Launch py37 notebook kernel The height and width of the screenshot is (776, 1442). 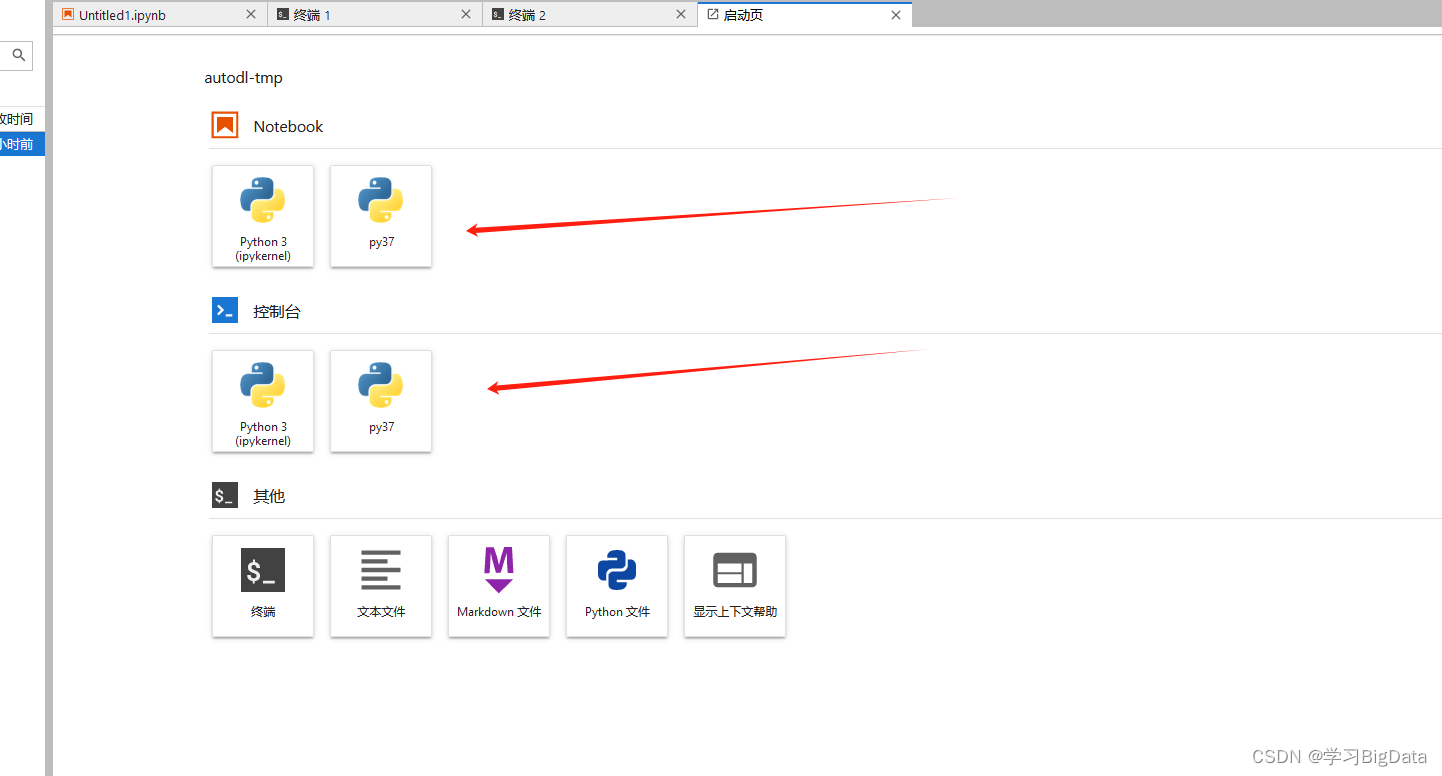[381, 216]
